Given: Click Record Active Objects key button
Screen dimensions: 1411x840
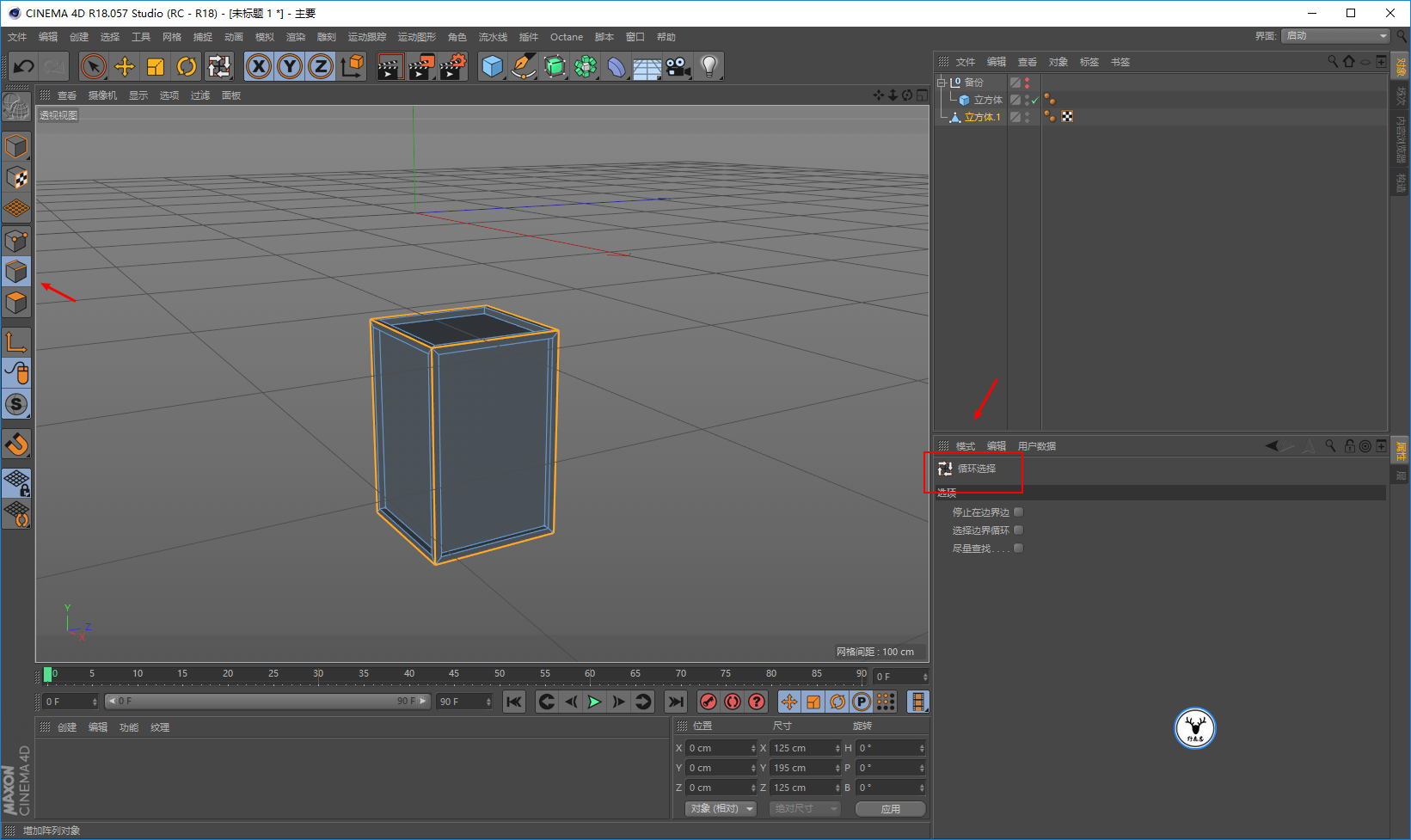Looking at the screenshot, I should tap(709, 702).
